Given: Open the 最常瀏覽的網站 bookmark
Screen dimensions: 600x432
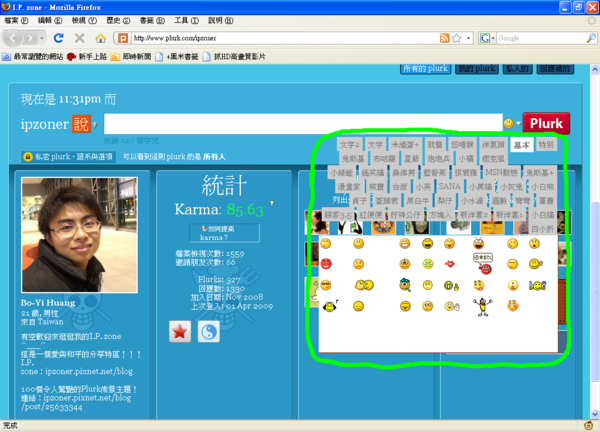Looking at the screenshot, I should tap(33, 57).
